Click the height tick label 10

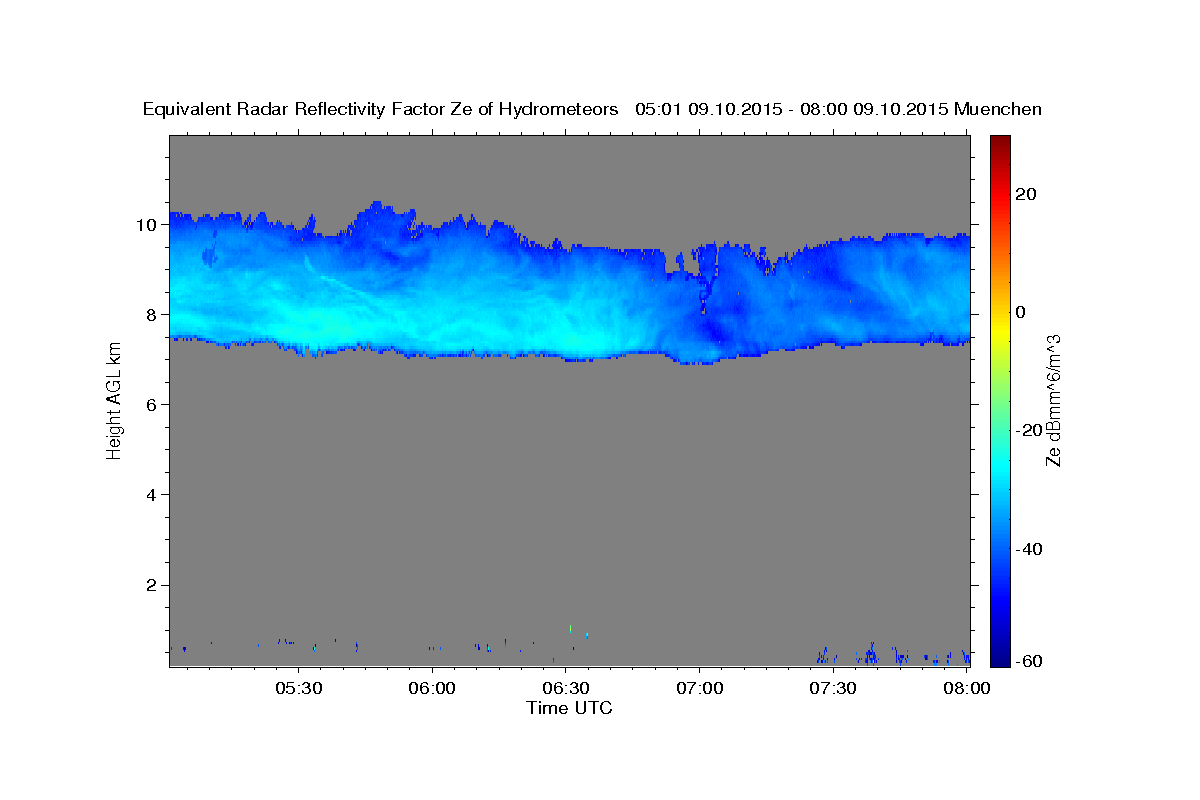coord(147,224)
